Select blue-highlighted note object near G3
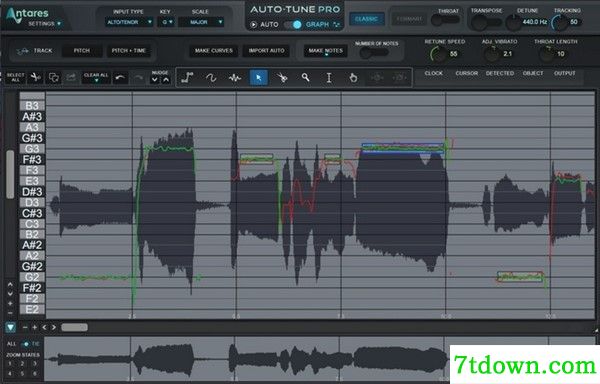 click(403, 148)
